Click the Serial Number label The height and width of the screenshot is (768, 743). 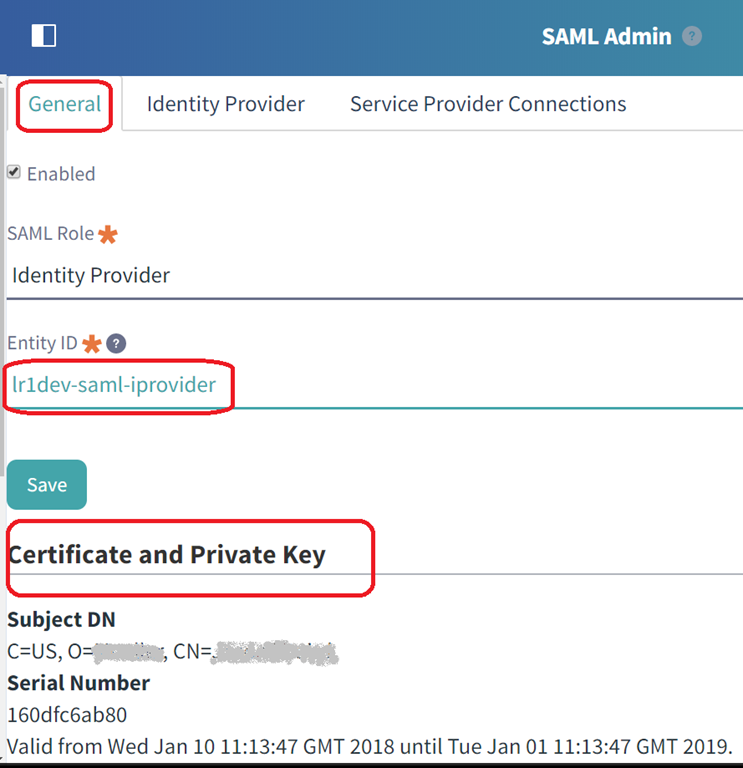(78, 683)
